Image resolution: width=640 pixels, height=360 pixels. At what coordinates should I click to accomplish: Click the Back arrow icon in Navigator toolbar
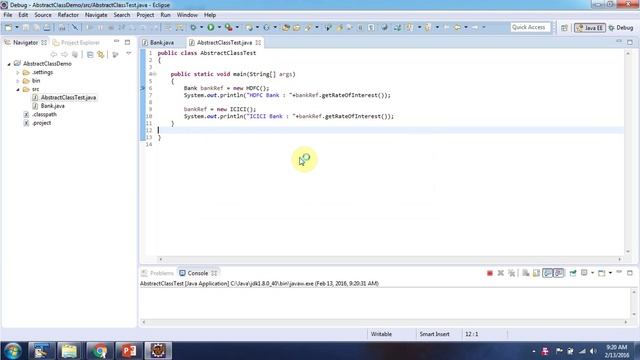(53, 54)
